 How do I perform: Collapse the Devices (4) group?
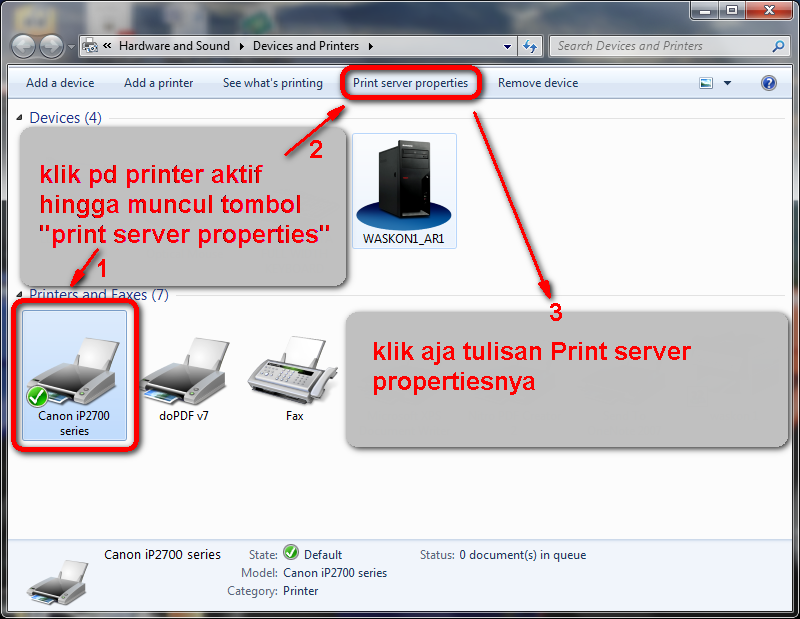coord(20,117)
